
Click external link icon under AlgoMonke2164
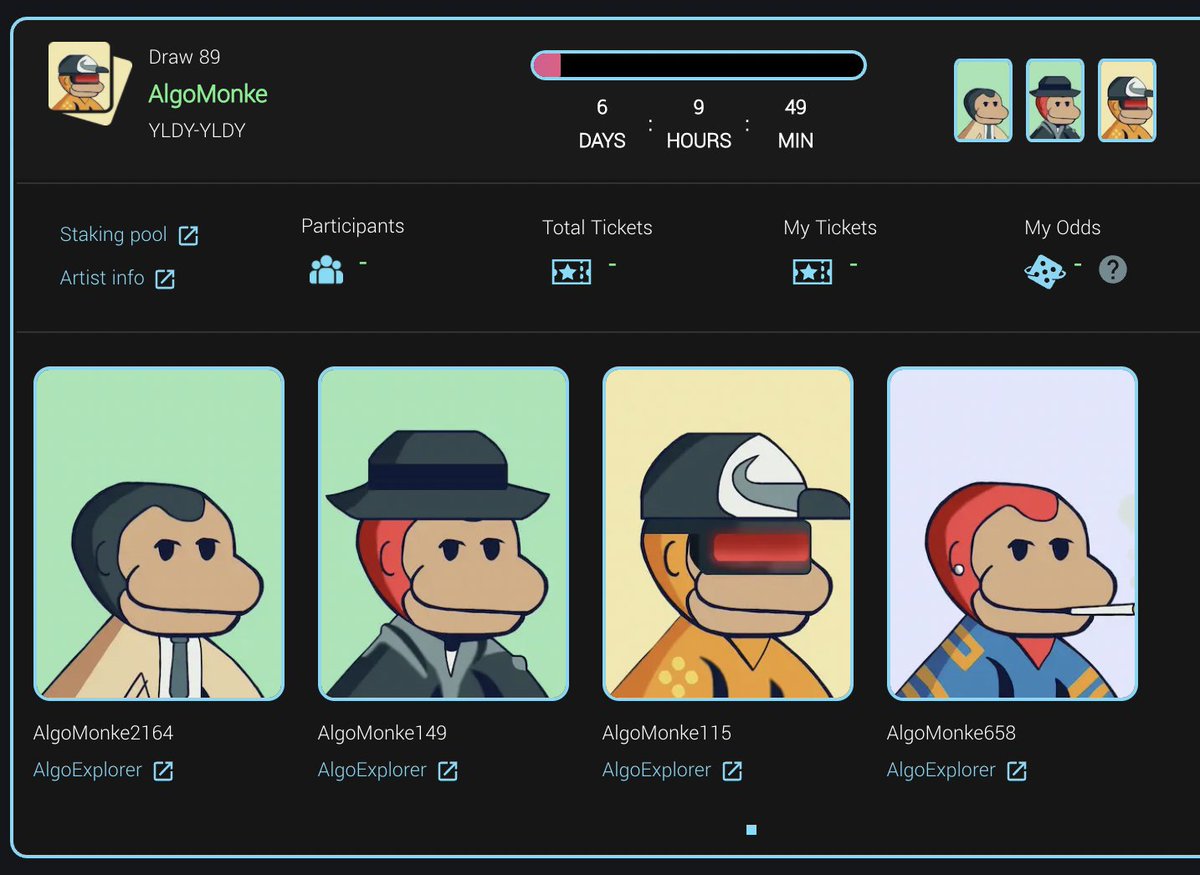(163, 771)
